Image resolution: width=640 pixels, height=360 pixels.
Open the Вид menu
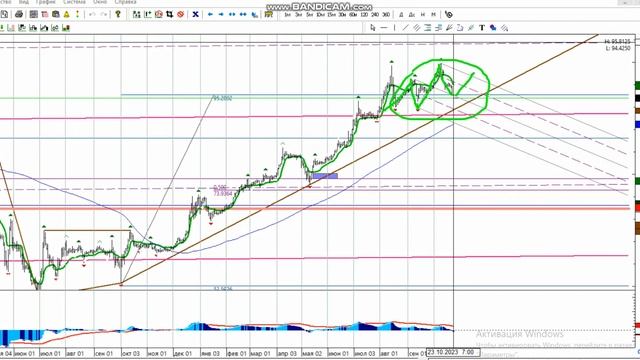[x=24, y=2]
